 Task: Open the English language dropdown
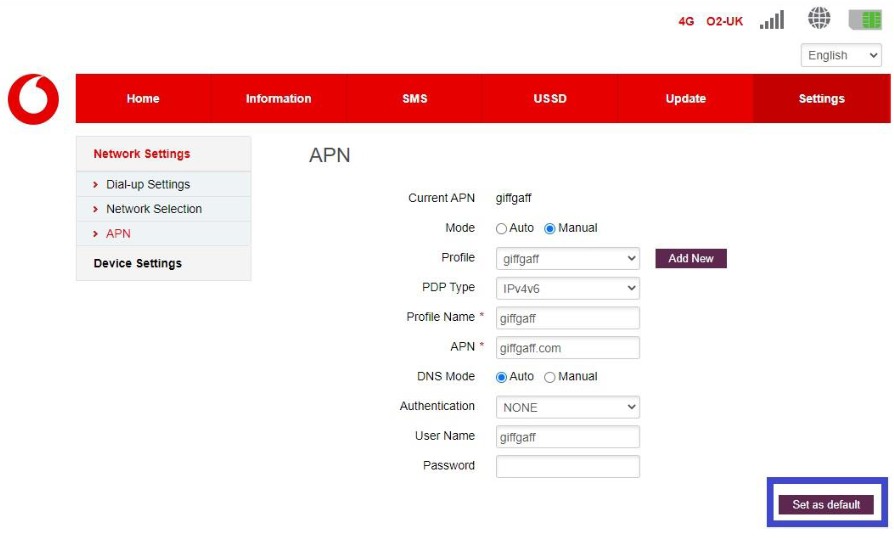coord(841,56)
